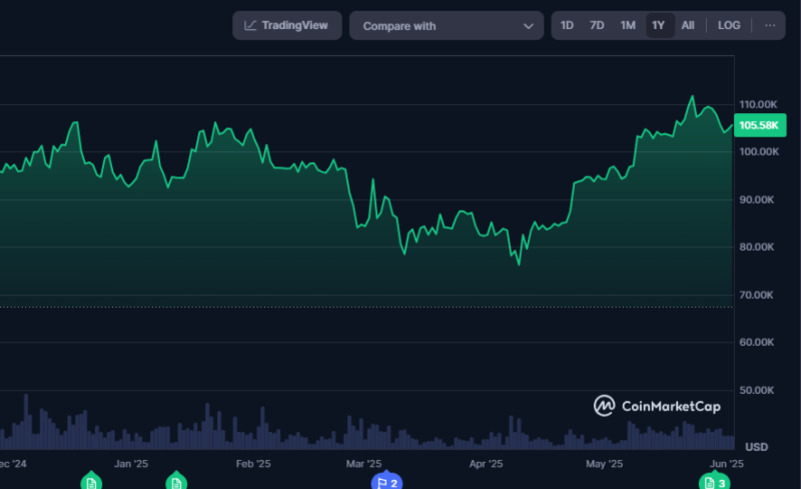Image resolution: width=801 pixels, height=489 pixels.
Task: Click the price peak above 110.00K
Action: pyautogui.click(x=691, y=97)
